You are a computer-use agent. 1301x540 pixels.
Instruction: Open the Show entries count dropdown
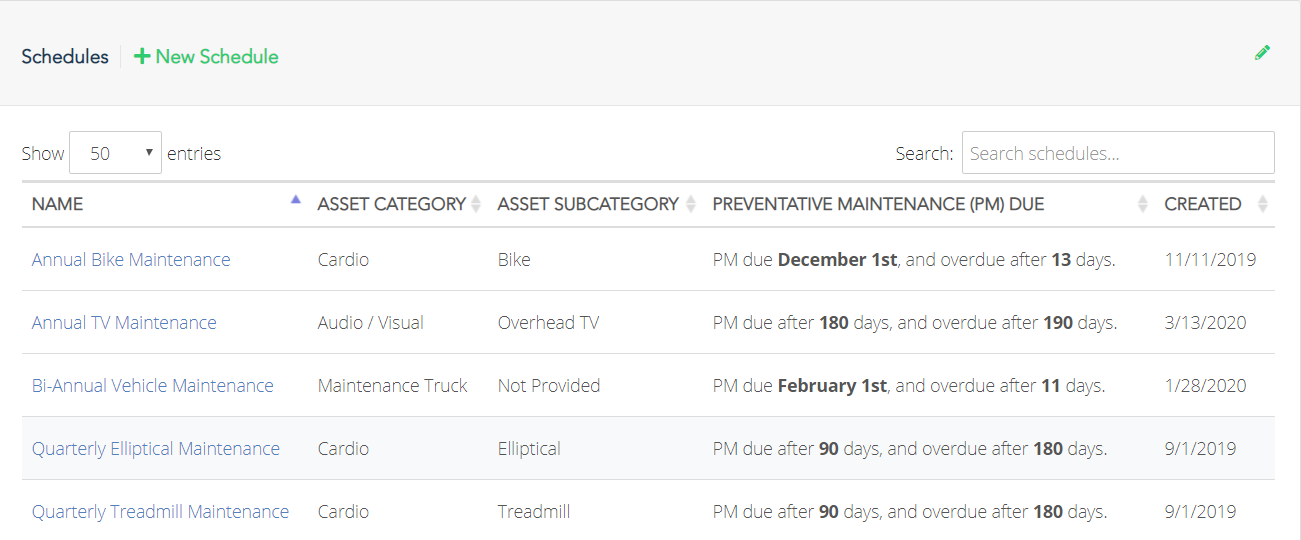point(115,153)
